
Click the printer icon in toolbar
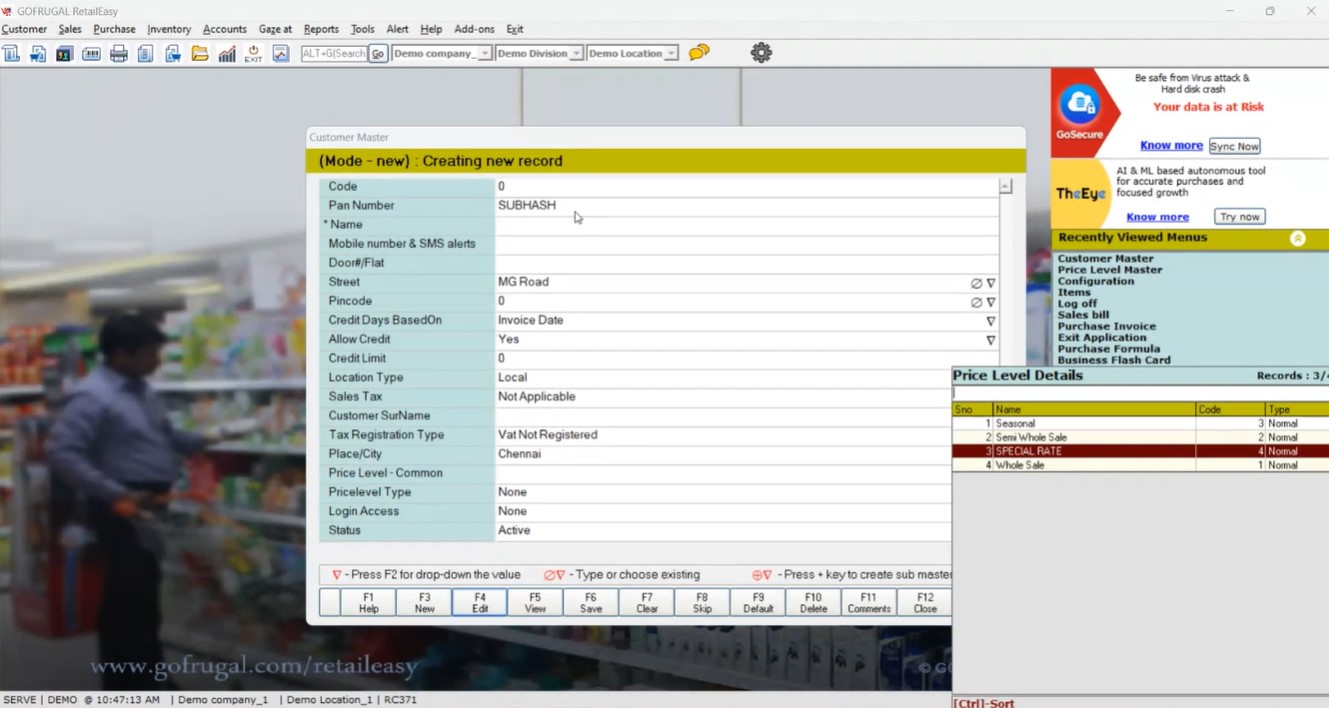pyautogui.click(x=118, y=54)
